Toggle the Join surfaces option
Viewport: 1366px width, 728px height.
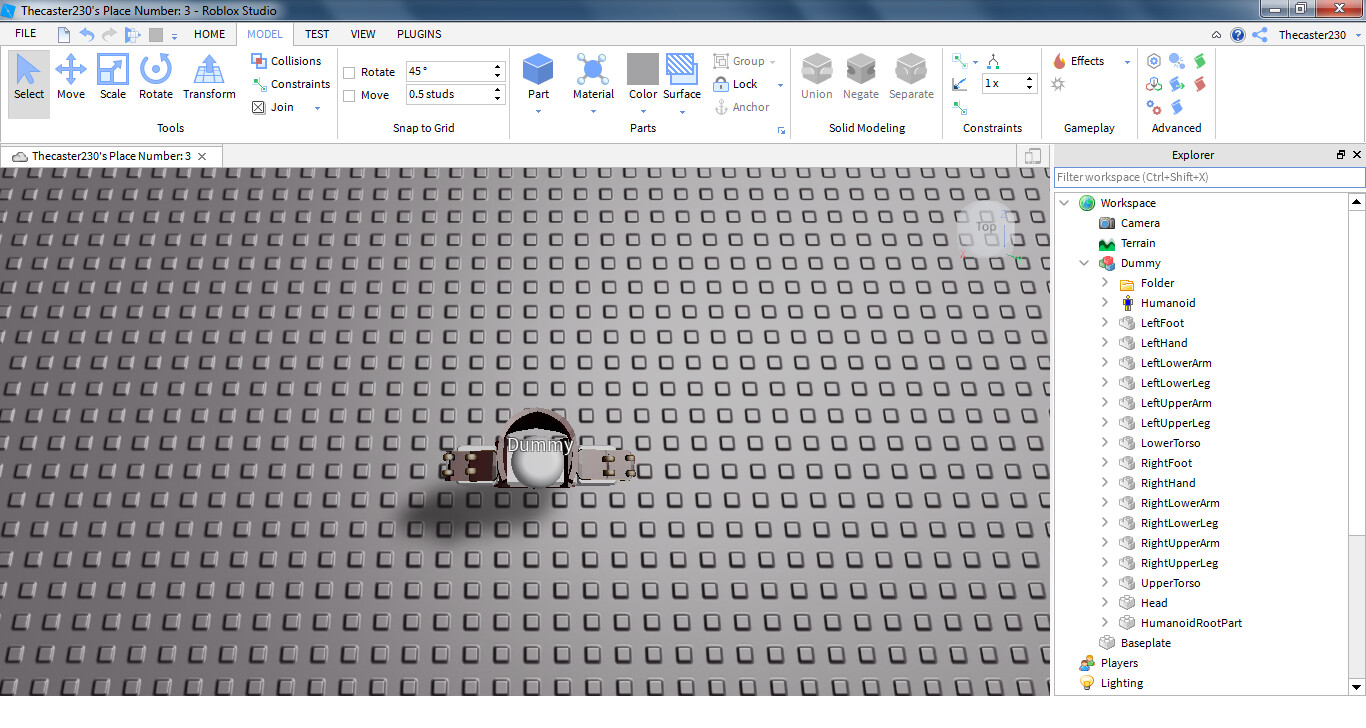[x=273, y=107]
